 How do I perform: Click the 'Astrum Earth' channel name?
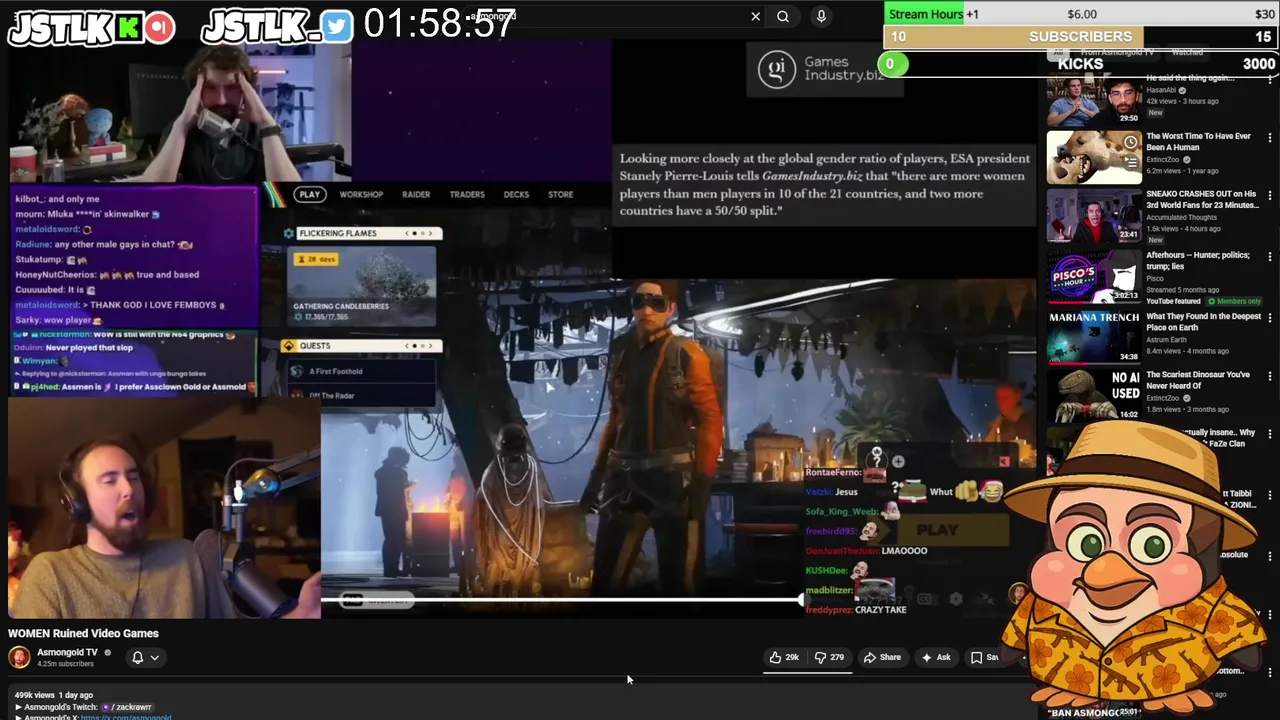click(x=1168, y=340)
